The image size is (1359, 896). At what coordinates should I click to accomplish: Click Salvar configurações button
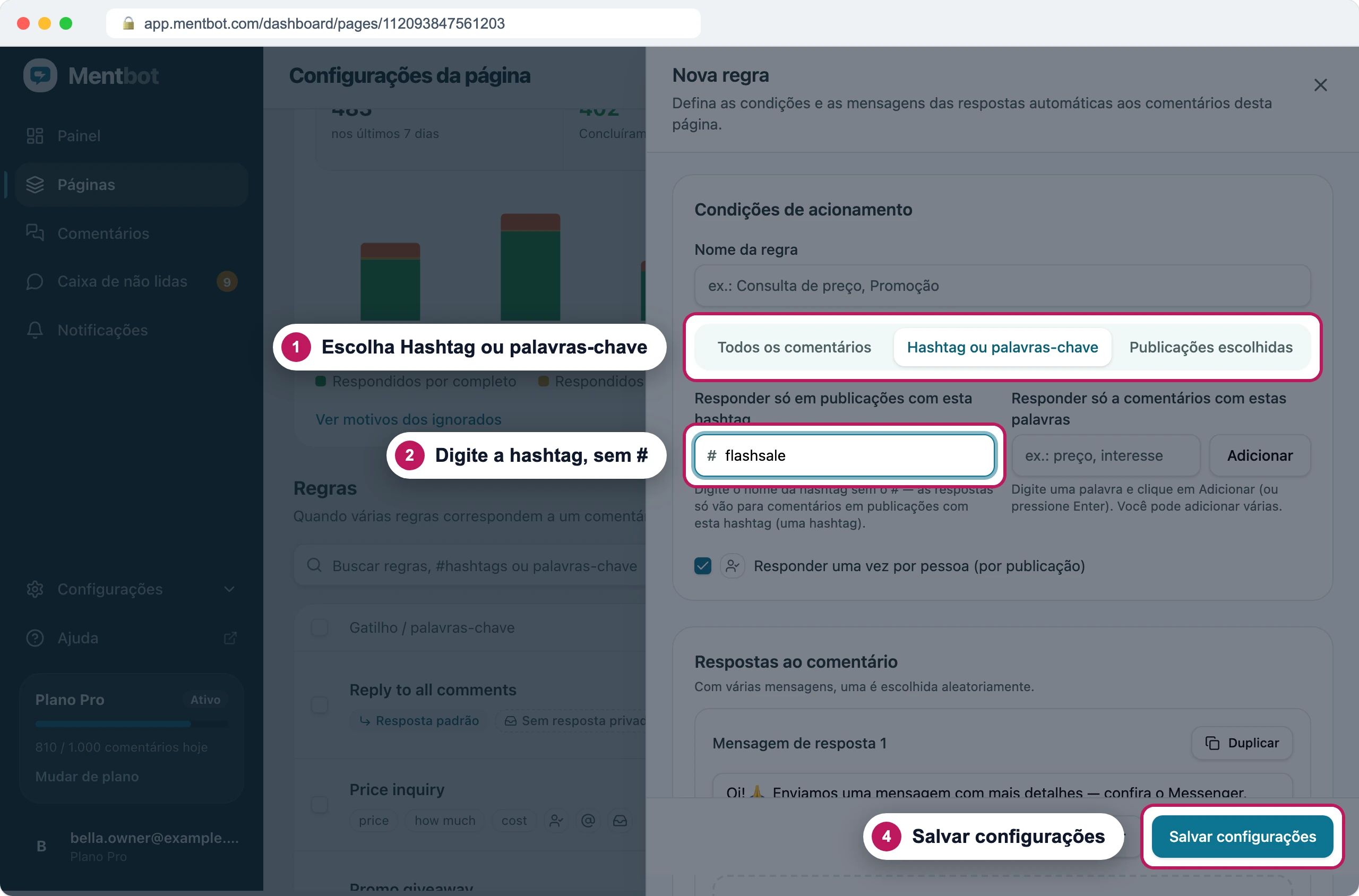click(1242, 837)
